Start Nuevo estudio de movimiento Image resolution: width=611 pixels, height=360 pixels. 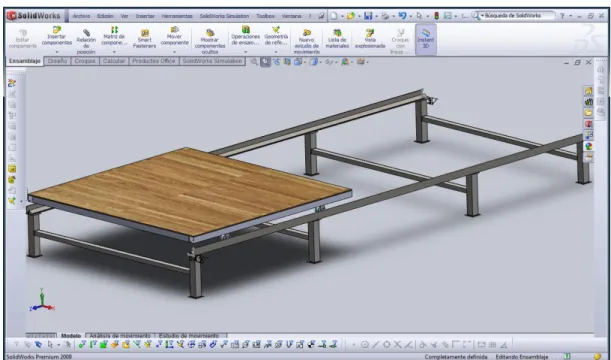(x=307, y=41)
